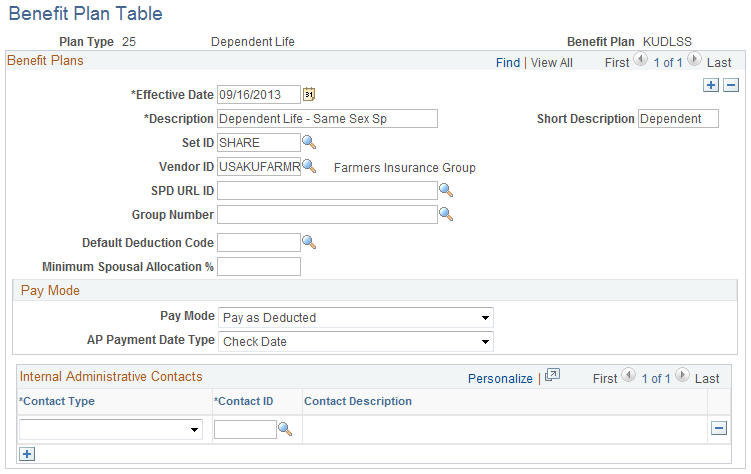Select the Farmers Insurance Group text
The image size is (751, 474).
click(x=405, y=168)
